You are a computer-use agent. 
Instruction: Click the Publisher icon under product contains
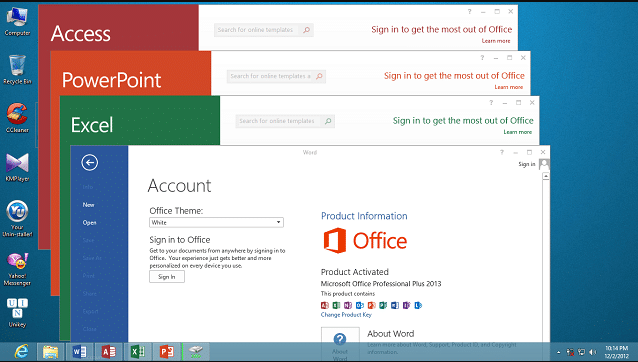pyautogui.click(x=383, y=305)
